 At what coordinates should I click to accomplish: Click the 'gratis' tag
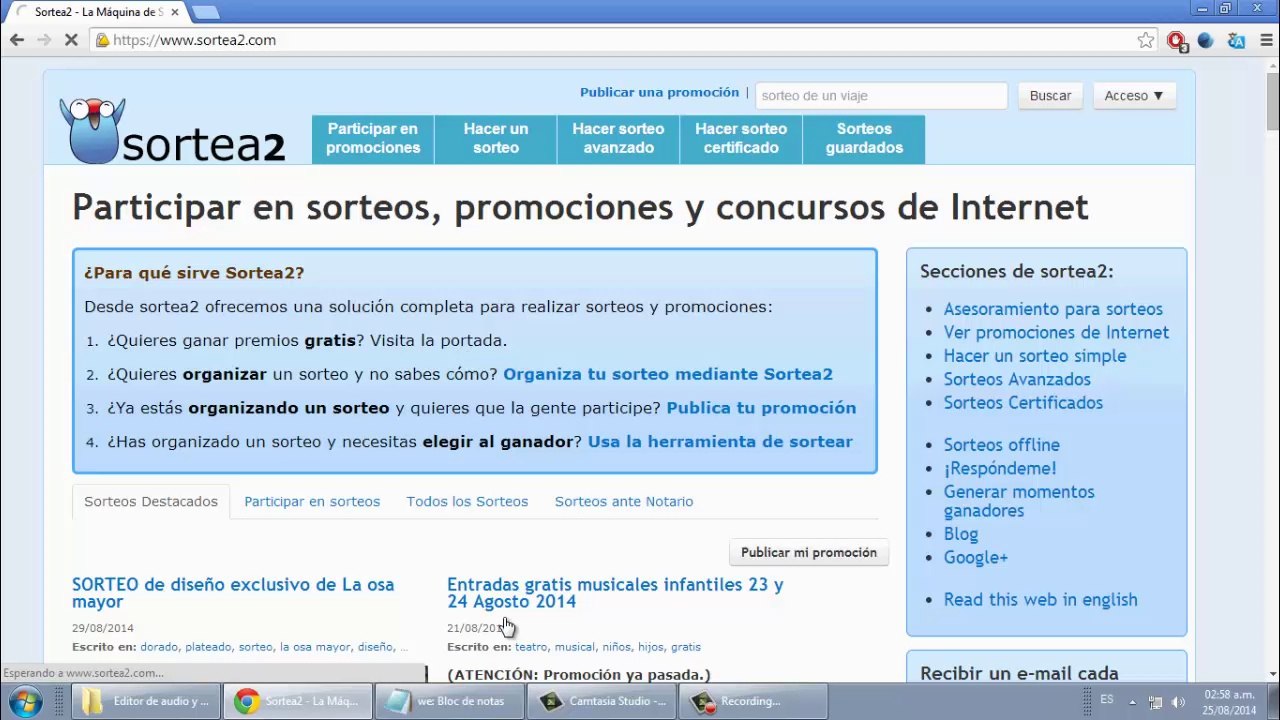[686, 647]
